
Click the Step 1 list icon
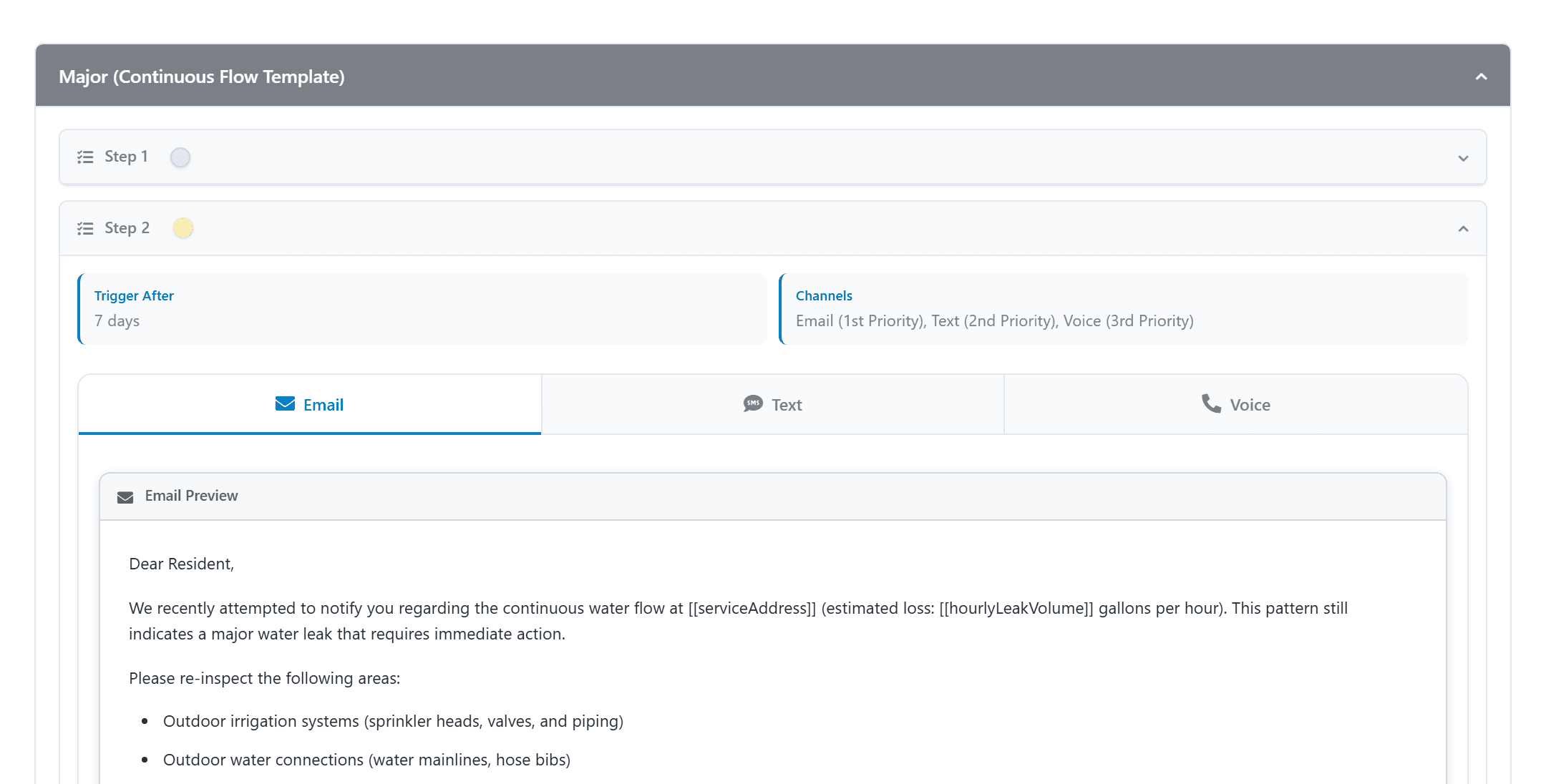[85, 157]
